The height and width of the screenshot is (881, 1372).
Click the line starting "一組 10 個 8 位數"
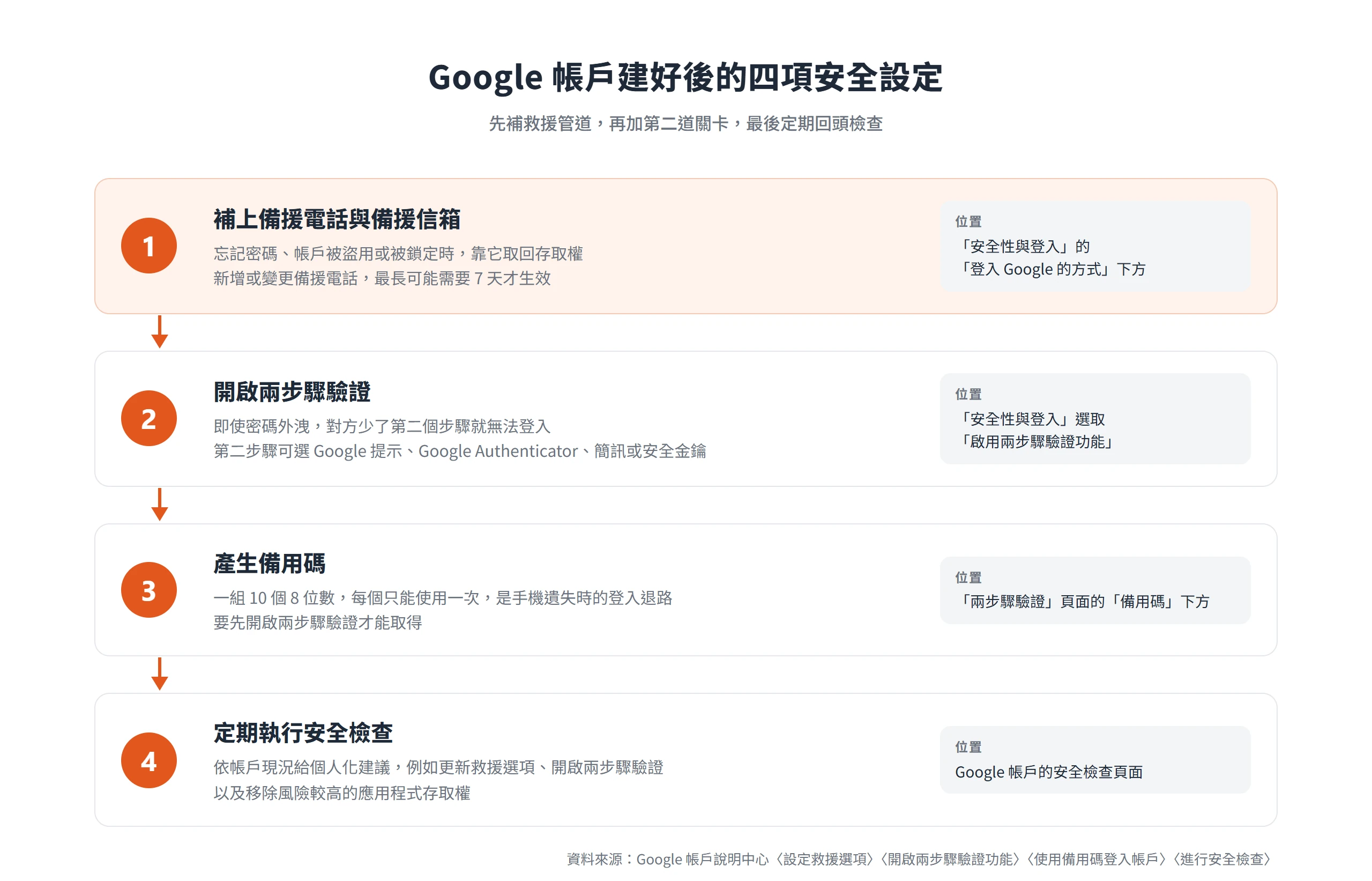click(x=443, y=598)
